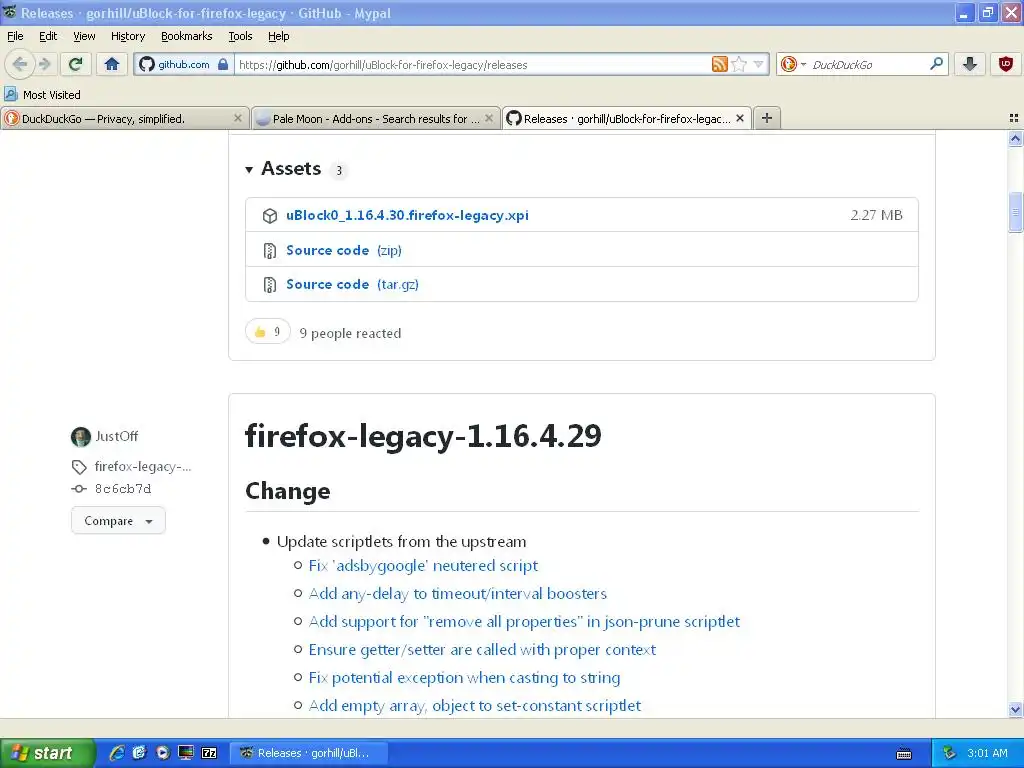Open the Help menu
Screen dimensions: 1024x768
pos(278,36)
